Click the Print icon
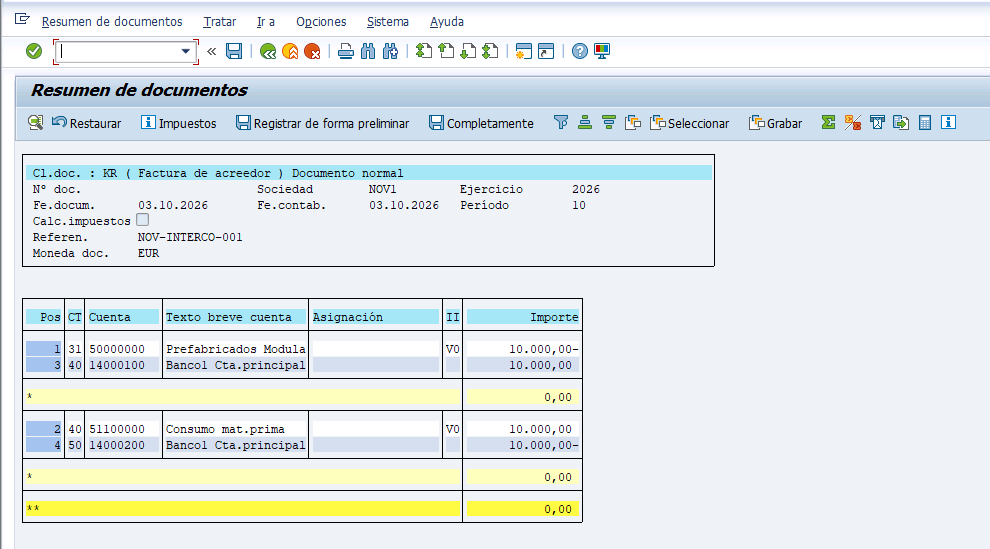990x549 pixels. click(x=345, y=51)
